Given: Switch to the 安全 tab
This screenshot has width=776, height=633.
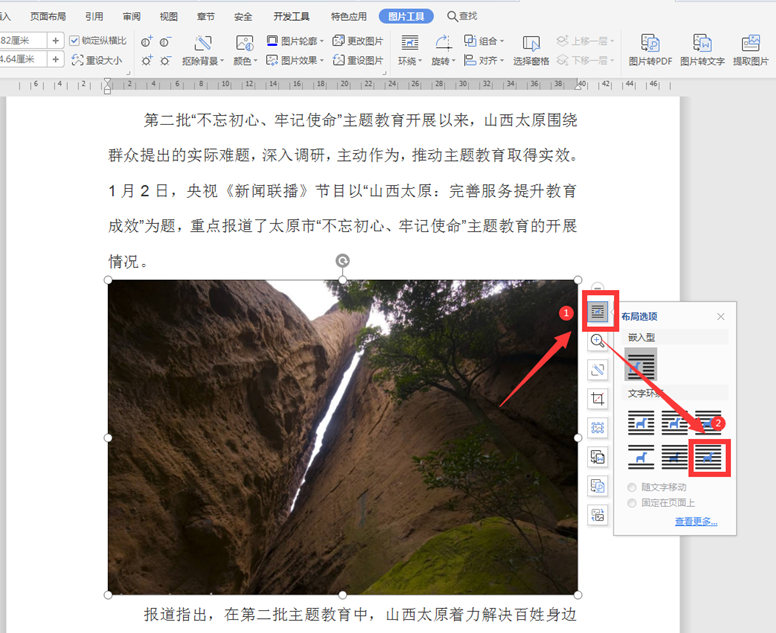Looking at the screenshot, I should point(243,16).
